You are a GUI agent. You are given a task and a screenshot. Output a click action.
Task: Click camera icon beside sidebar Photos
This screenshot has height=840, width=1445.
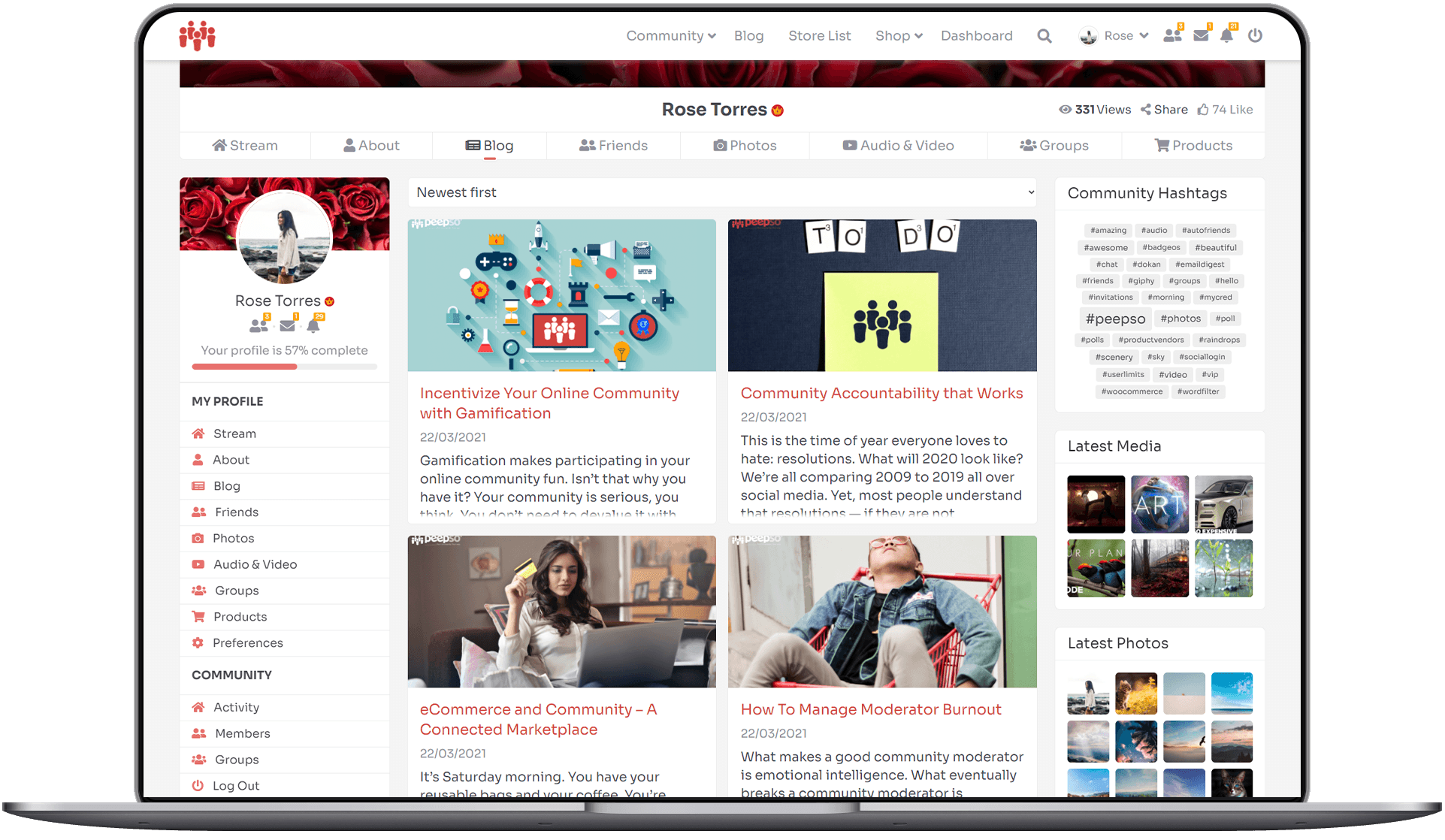coord(198,539)
